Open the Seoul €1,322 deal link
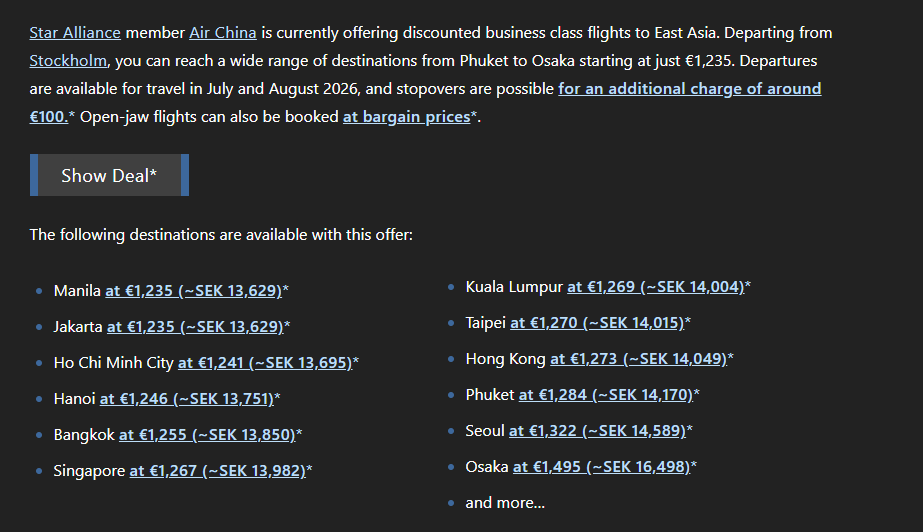This screenshot has height=532, width=923. [x=597, y=430]
